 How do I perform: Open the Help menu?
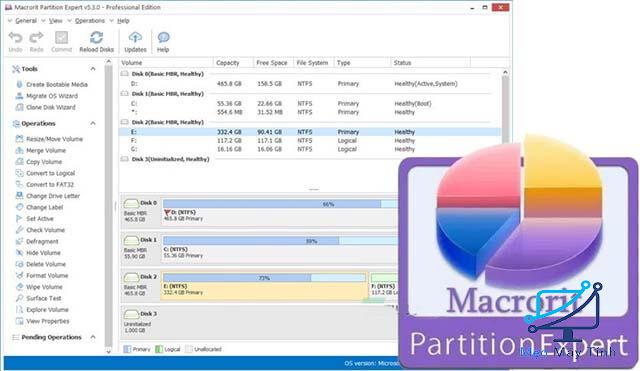[123, 20]
